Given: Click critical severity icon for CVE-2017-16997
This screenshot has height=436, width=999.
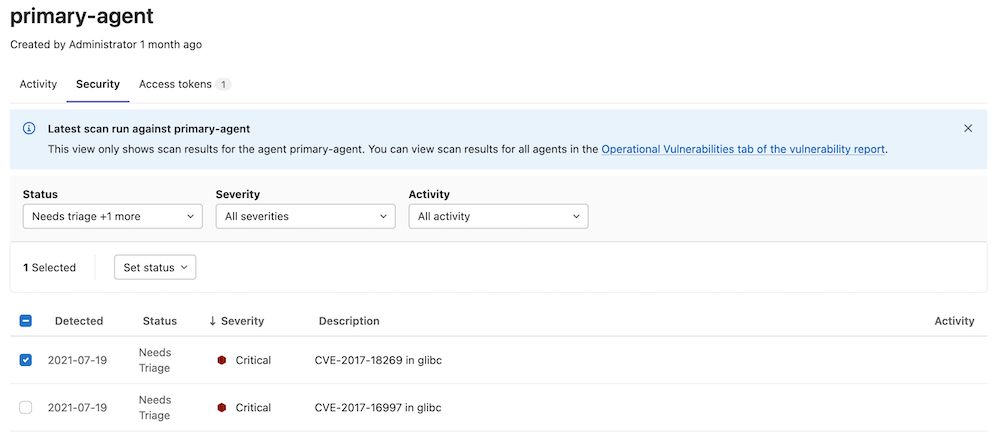Looking at the screenshot, I should coord(222,408).
